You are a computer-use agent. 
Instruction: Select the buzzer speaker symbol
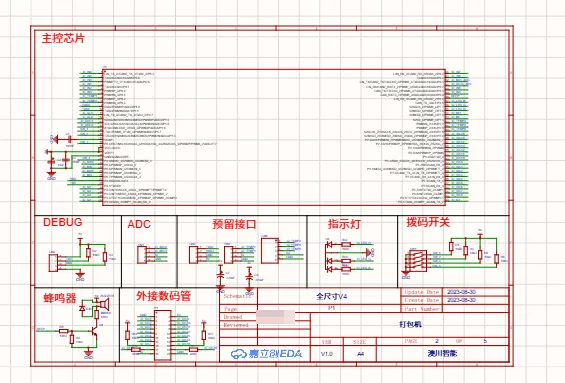click(104, 304)
